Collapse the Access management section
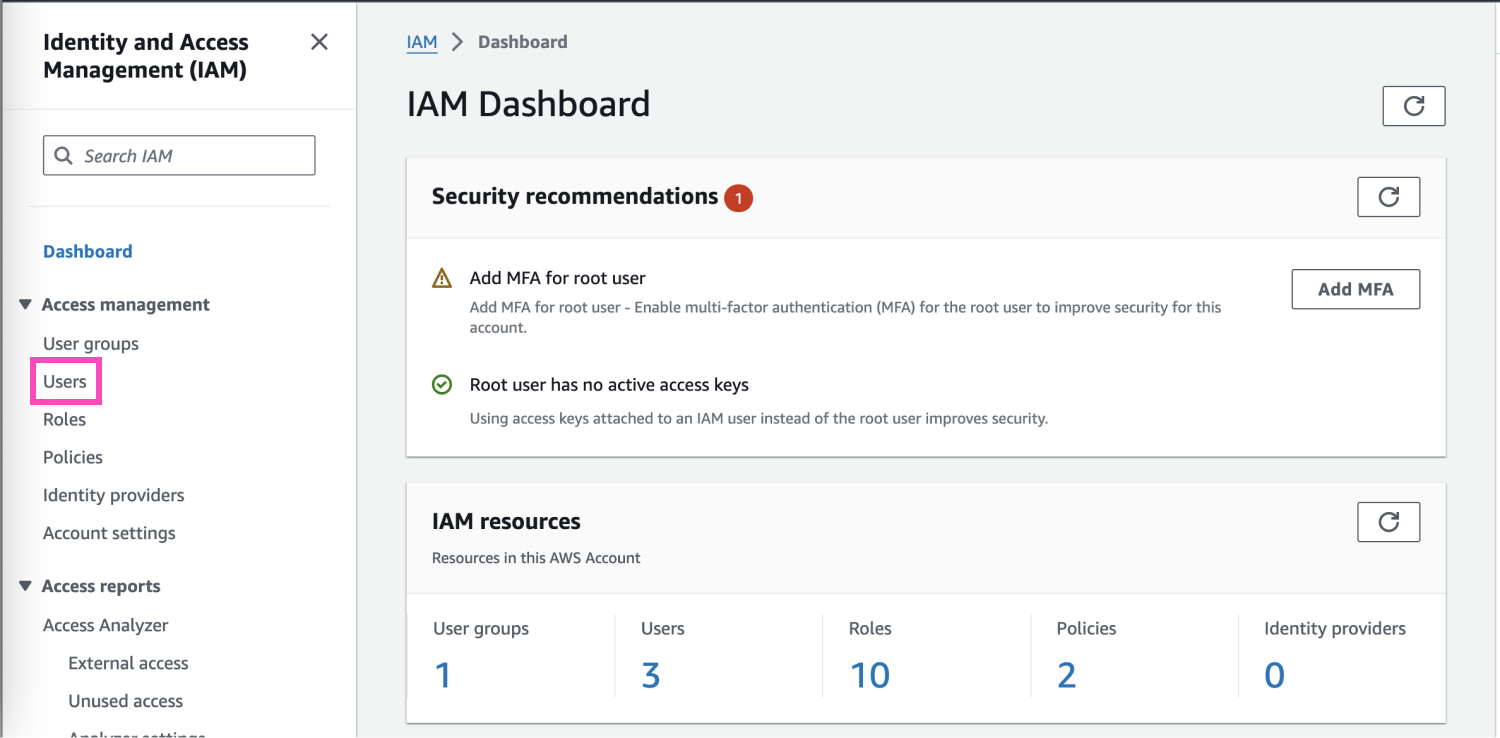Viewport: 1500px width, 738px height. [24, 304]
